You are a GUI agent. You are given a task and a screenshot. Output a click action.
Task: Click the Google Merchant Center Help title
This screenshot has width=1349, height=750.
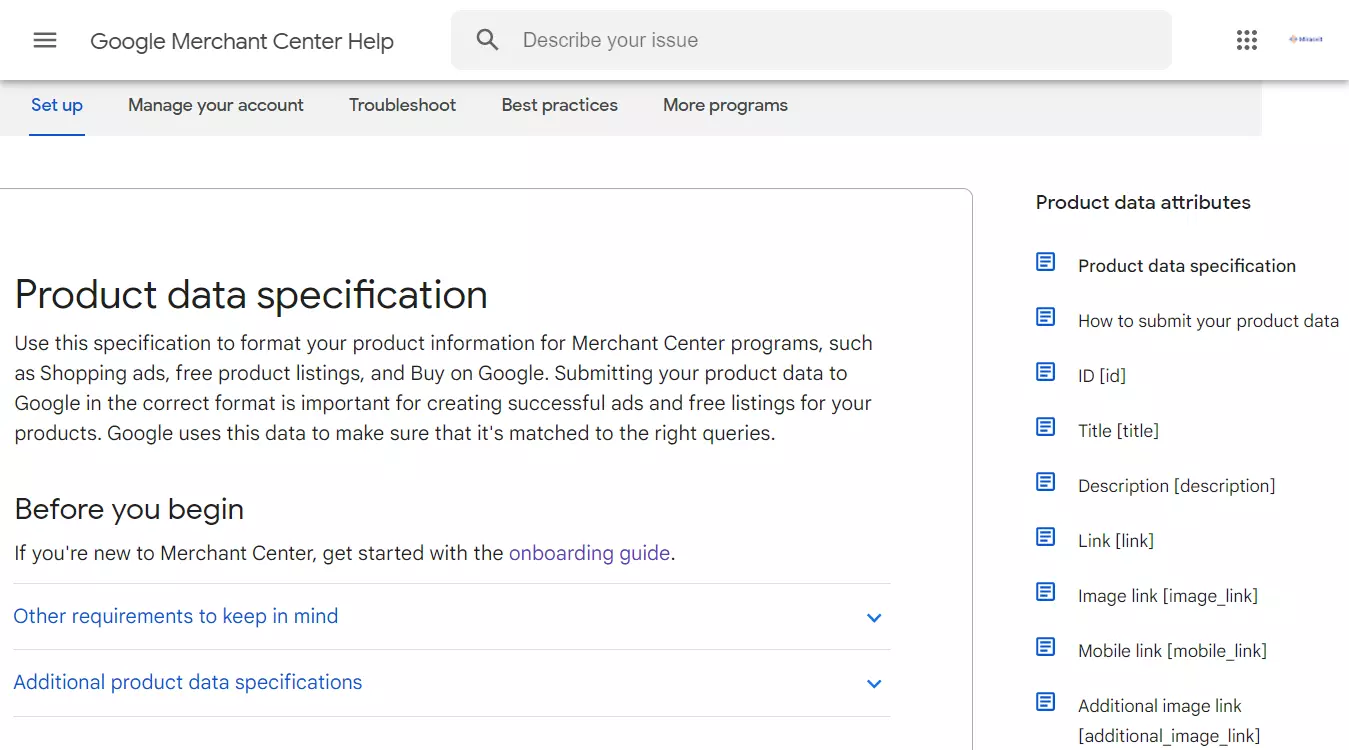242,41
